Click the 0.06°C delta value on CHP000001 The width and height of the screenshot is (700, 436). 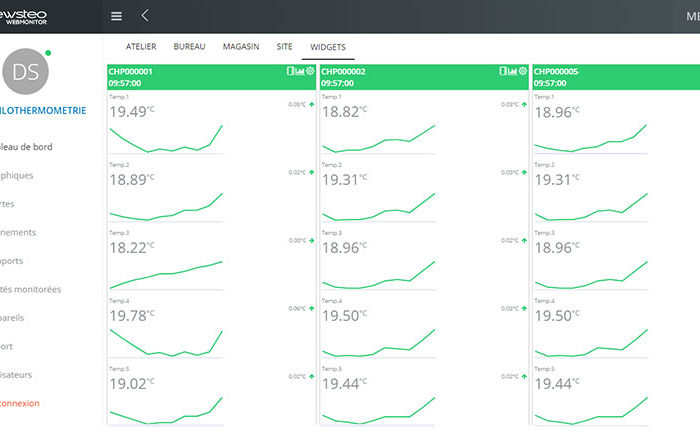[297, 308]
